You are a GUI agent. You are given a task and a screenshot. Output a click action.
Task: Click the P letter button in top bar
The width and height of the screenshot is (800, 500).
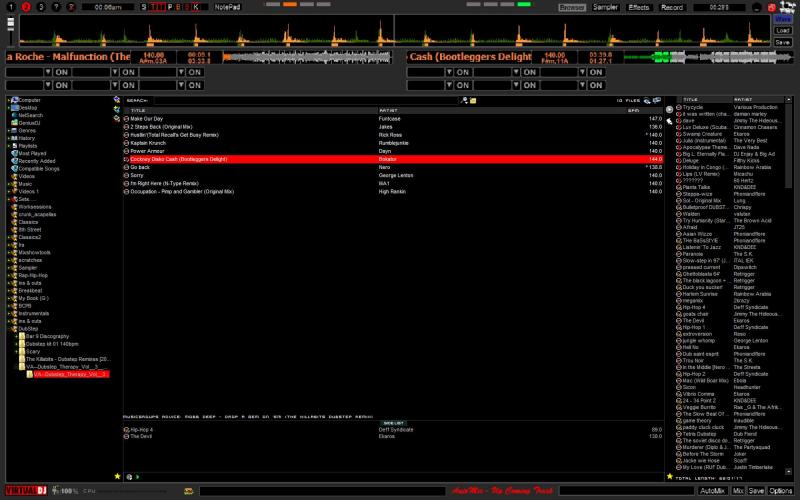pos(170,7)
